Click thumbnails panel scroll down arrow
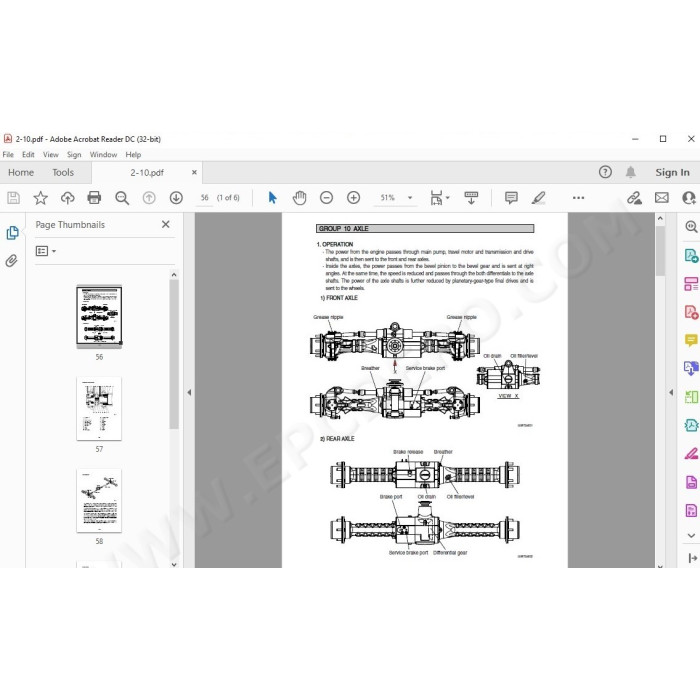Viewport: 700px width, 700px height. tap(174, 564)
